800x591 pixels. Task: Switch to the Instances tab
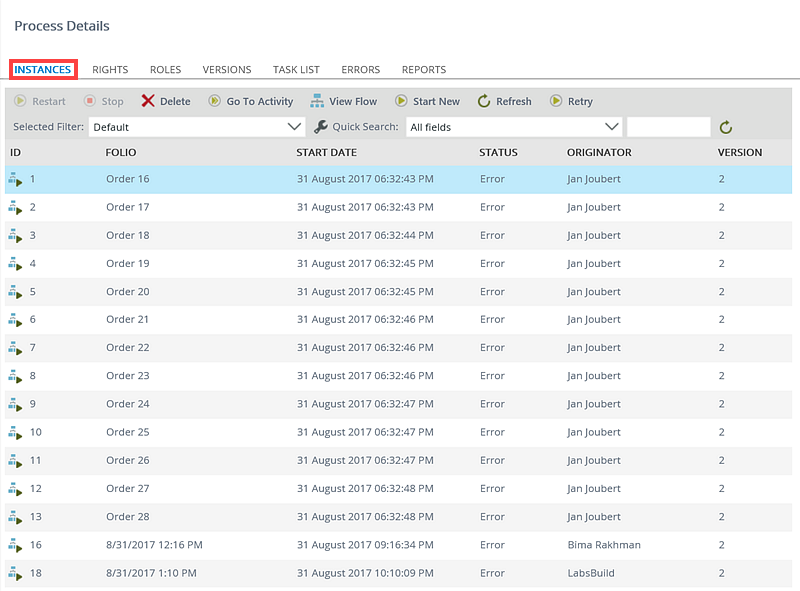click(x=43, y=69)
